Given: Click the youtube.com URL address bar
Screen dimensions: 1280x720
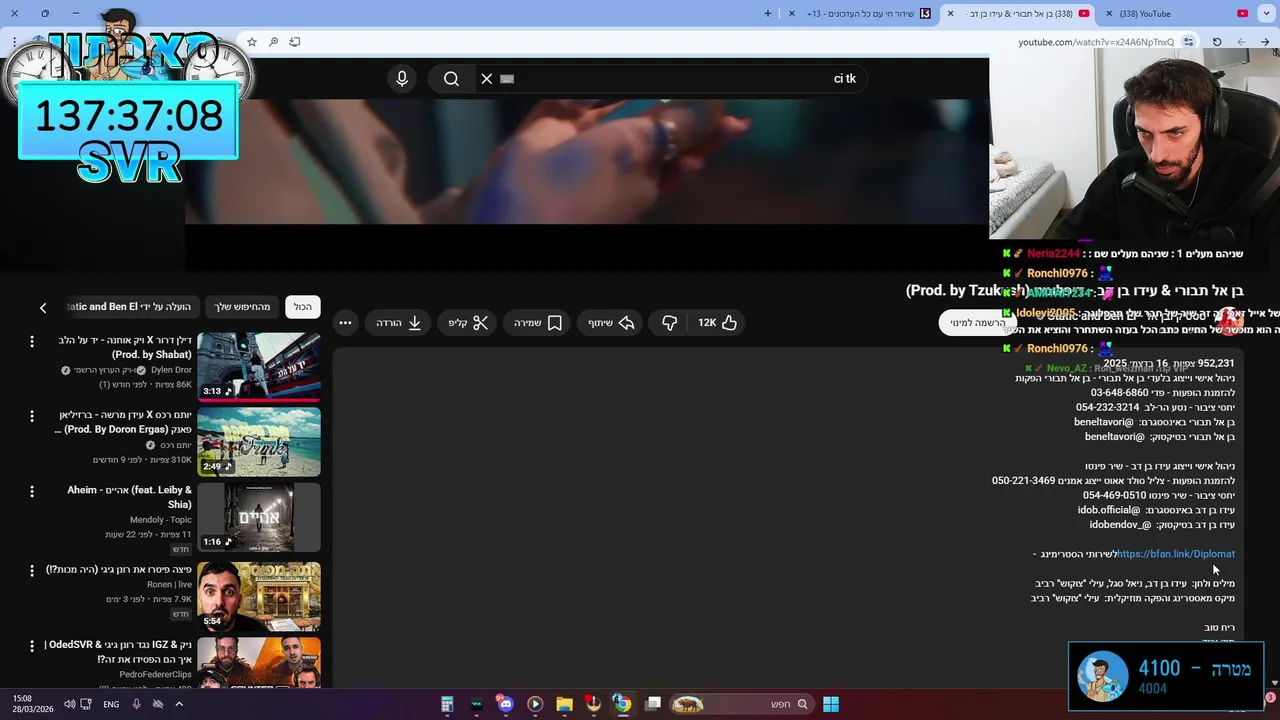Looking at the screenshot, I should (x=1096, y=42).
